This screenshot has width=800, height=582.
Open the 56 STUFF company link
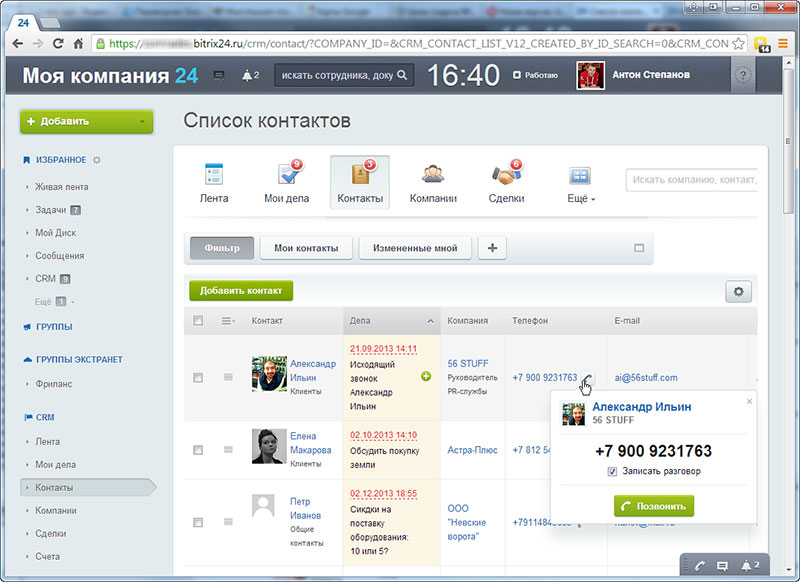[x=468, y=363]
